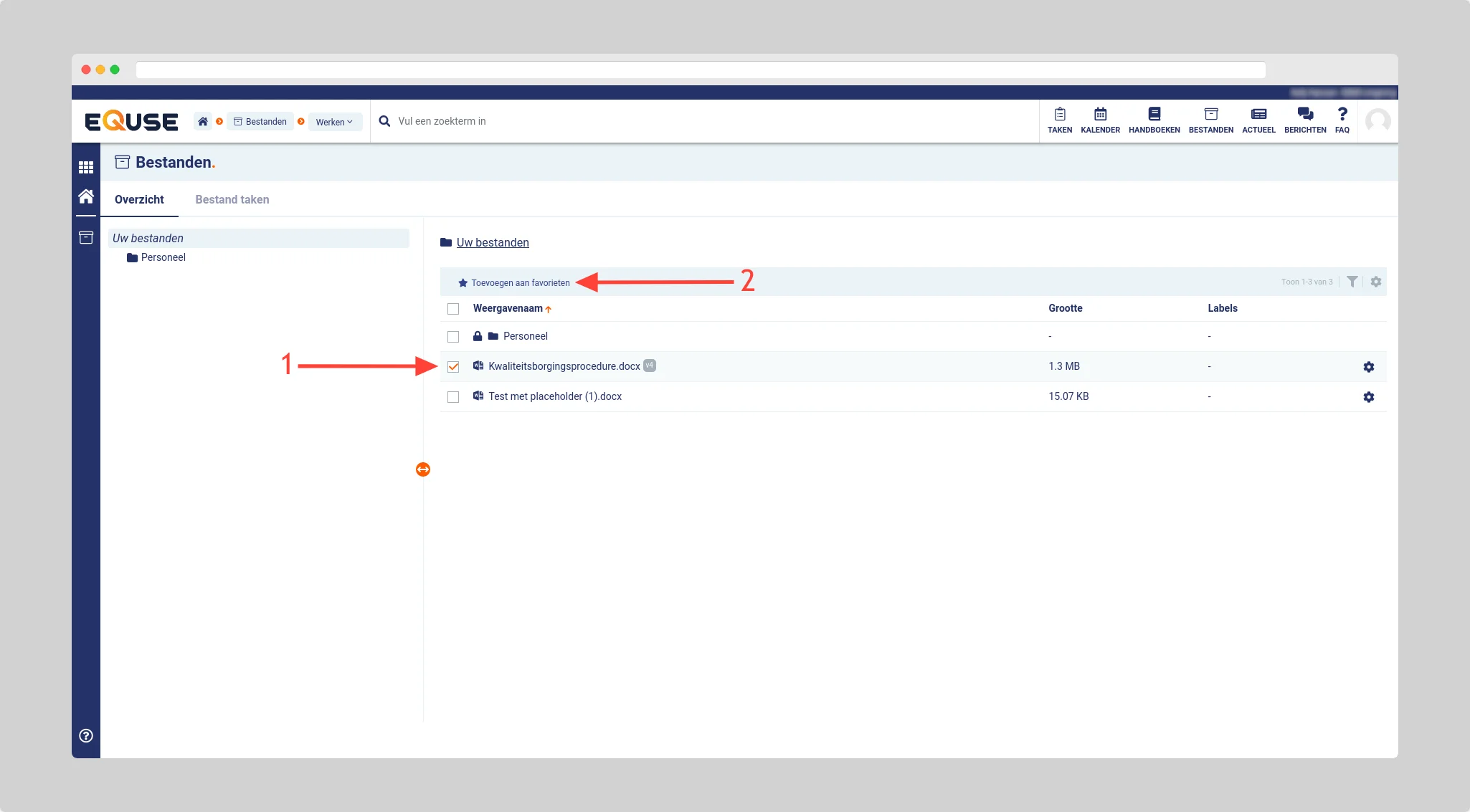Click the home icon in breadcrumb
Screen dimensions: 1470x812
(x=203, y=121)
